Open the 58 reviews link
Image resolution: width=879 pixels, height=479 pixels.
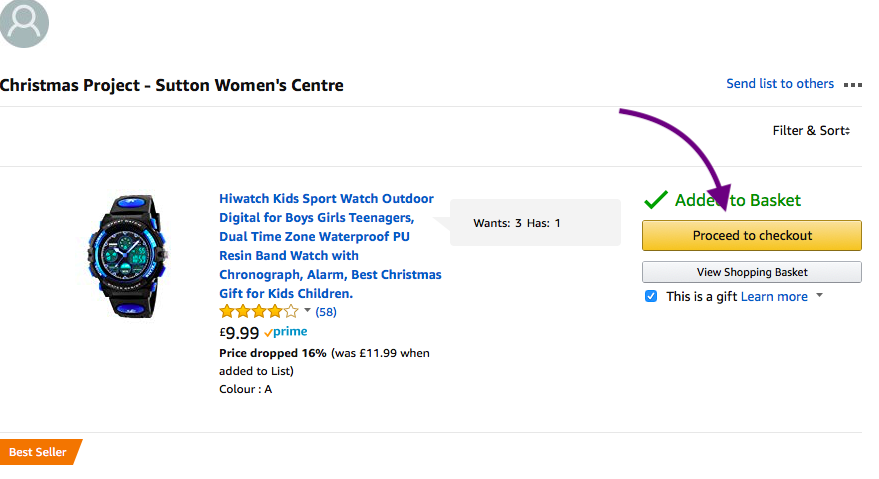click(326, 312)
